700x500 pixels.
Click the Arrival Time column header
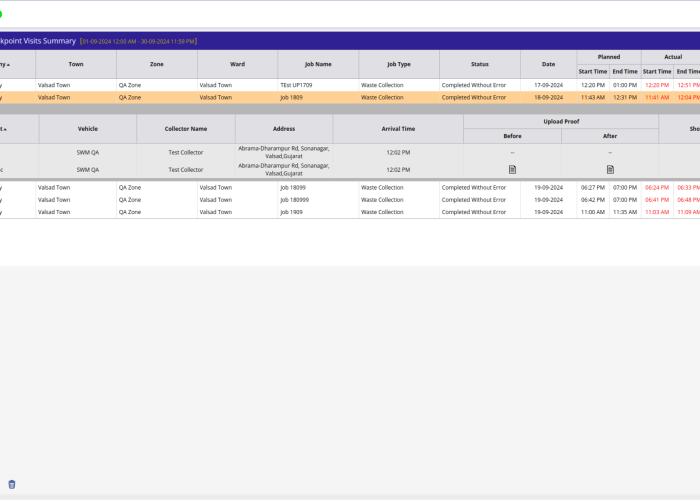click(x=398, y=129)
